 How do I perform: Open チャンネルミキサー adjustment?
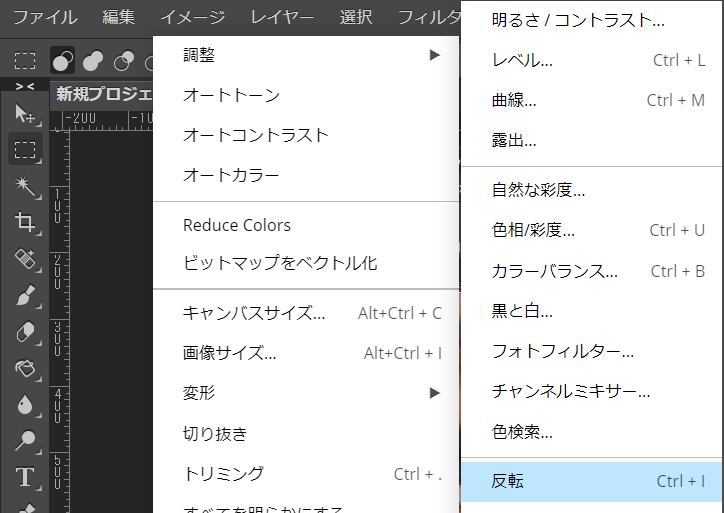point(591,392)
